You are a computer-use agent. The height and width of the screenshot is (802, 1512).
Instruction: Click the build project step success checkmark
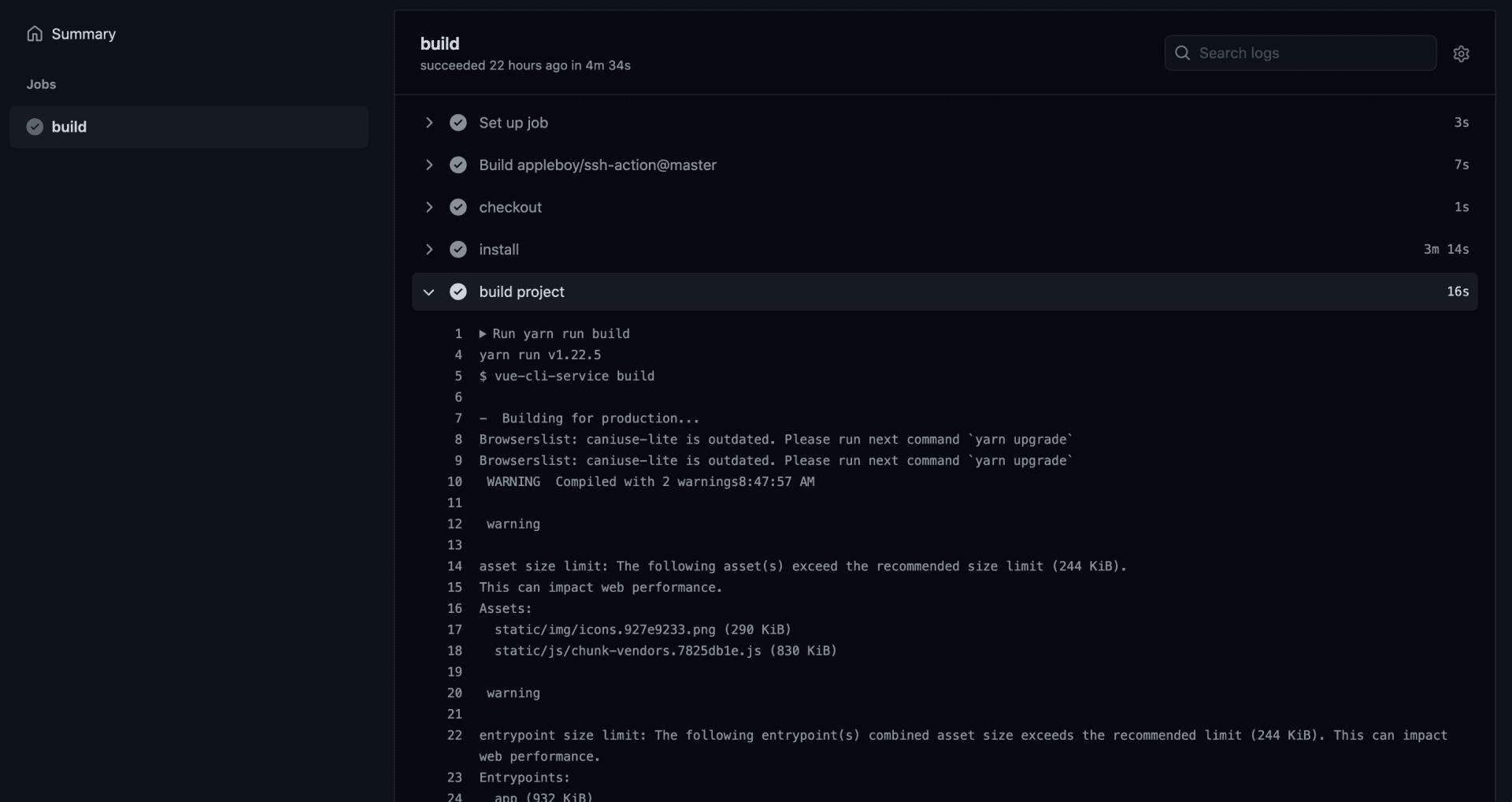[458, 292]
